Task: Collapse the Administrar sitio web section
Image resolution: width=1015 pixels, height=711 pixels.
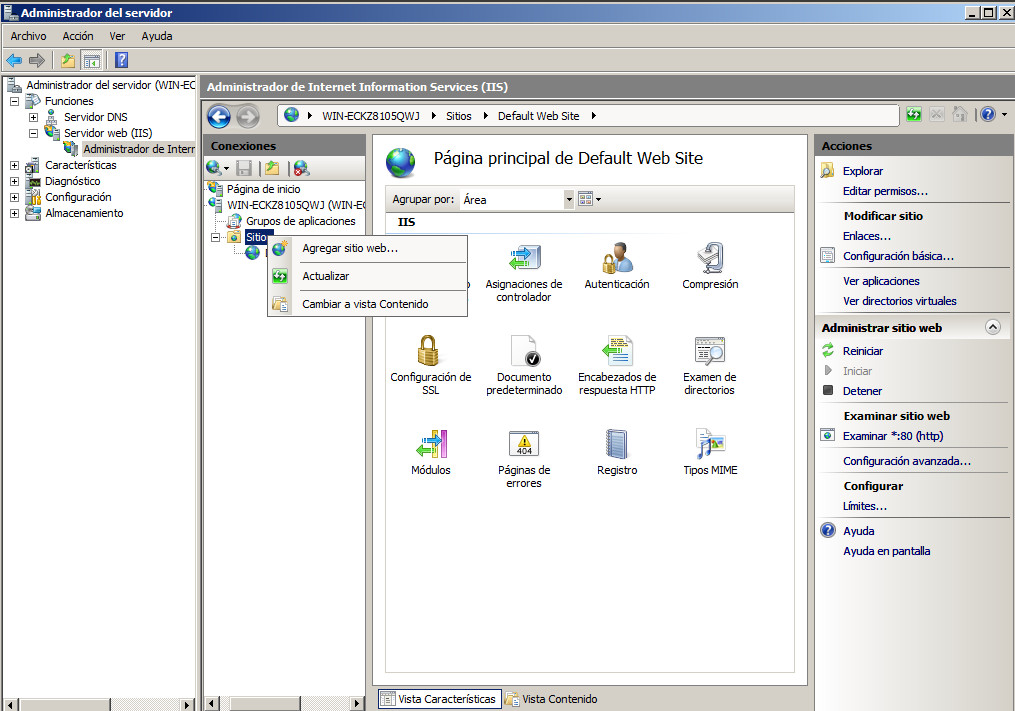Action: 992,327
